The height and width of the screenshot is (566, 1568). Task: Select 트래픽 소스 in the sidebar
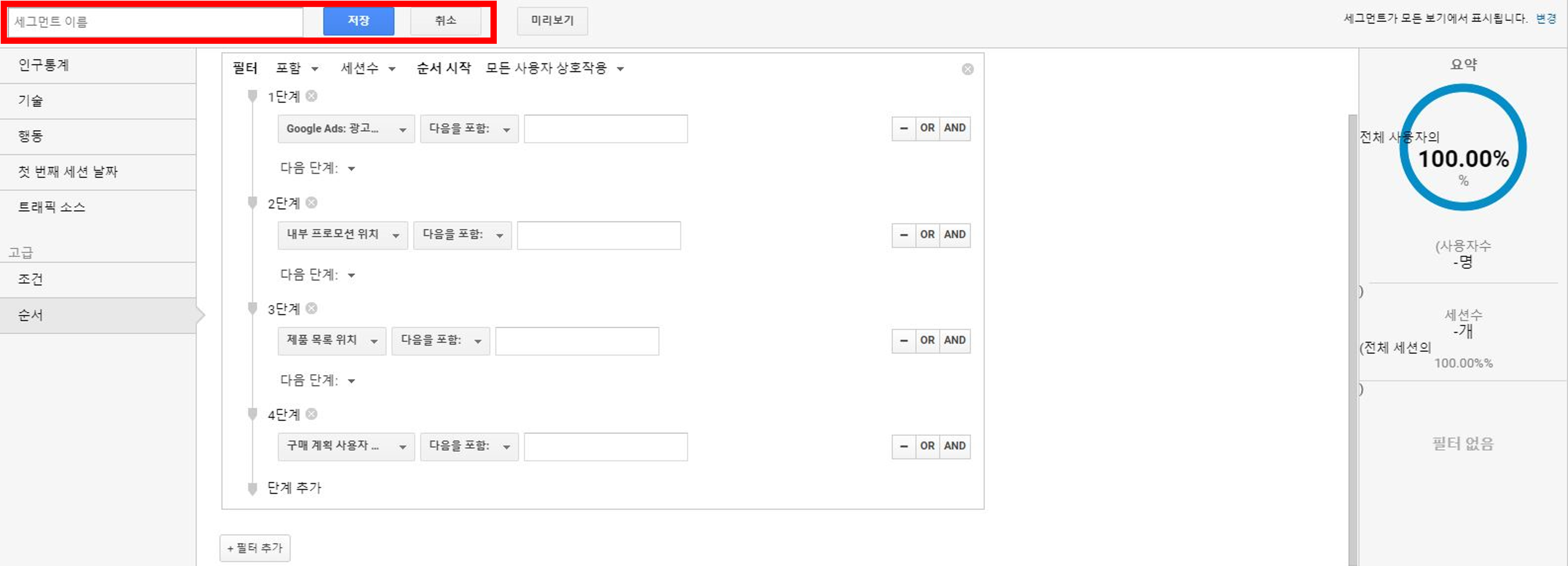click(x=98, y=208)
